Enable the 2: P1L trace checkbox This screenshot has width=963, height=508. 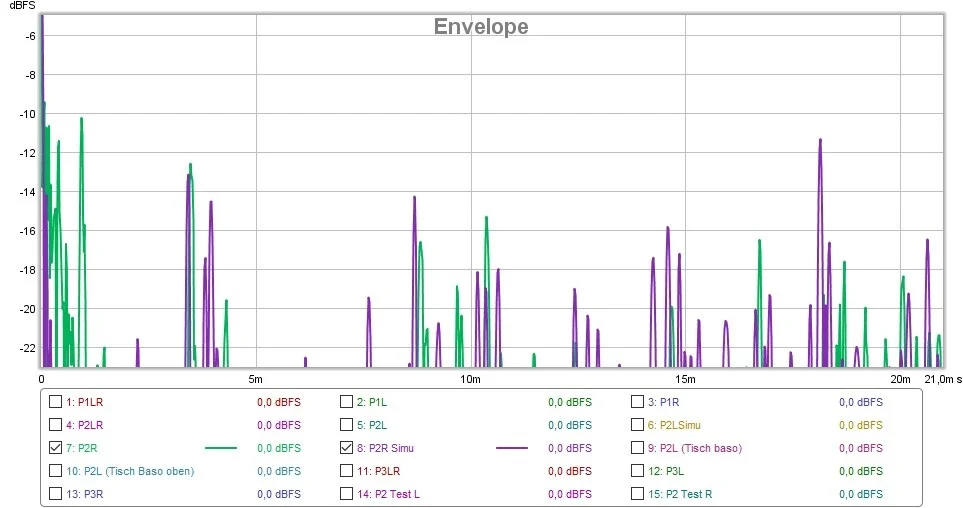point(346,402)
